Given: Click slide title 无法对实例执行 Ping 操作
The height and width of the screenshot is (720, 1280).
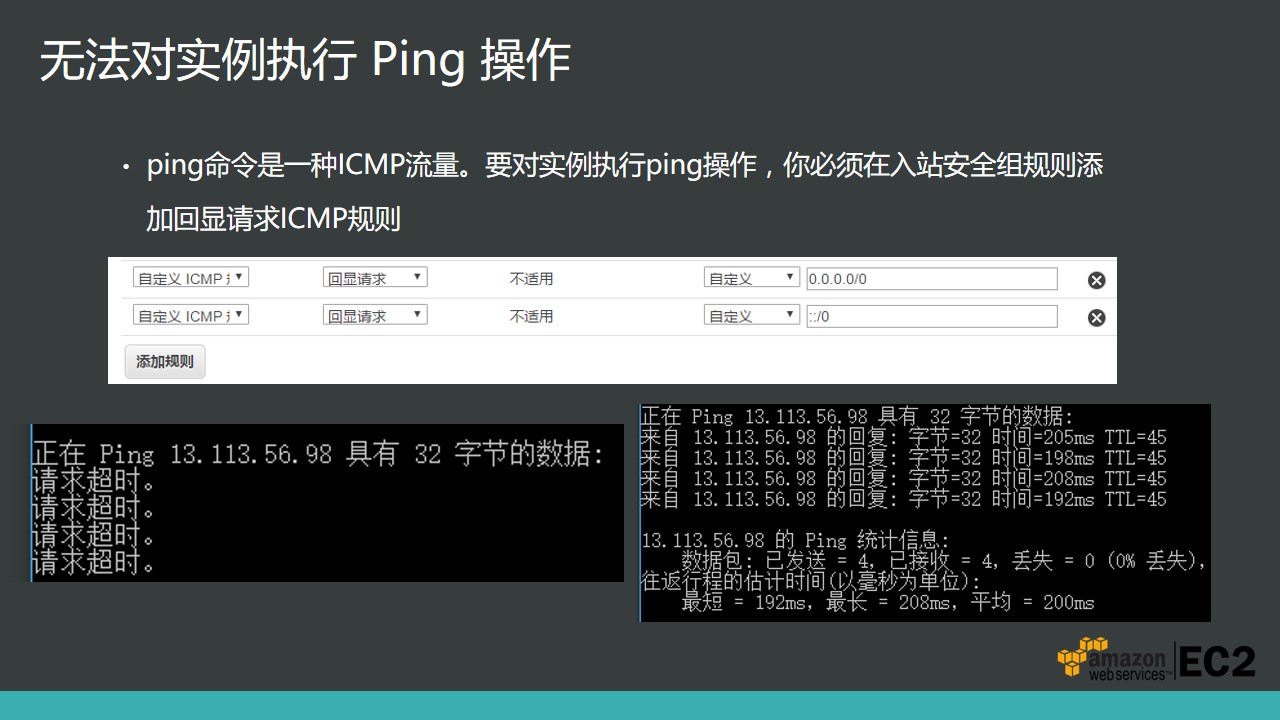Looking at the screenshot, I should [305, 61].
